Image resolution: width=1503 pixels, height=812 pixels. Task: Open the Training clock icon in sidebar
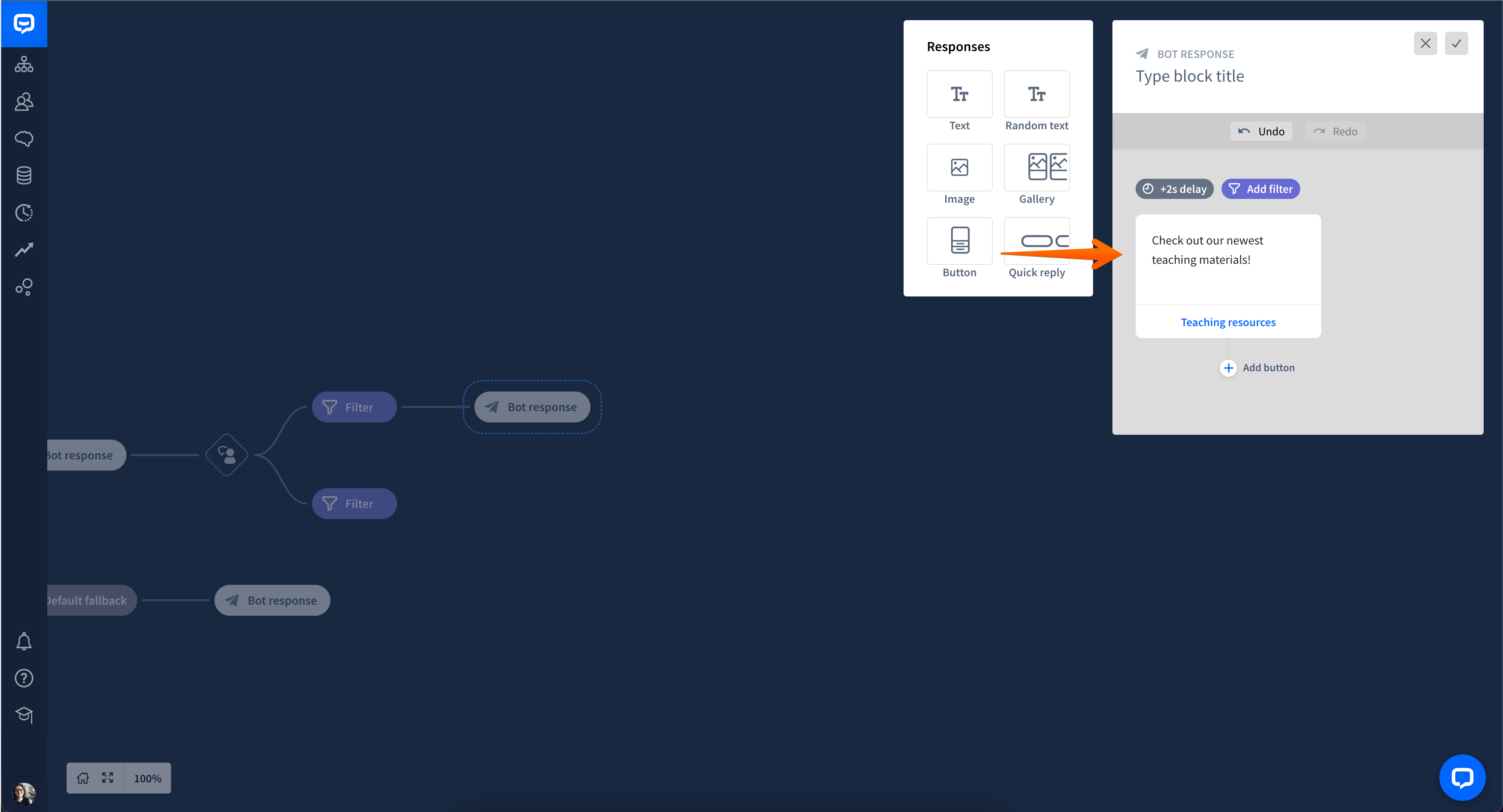pos(24,212)
